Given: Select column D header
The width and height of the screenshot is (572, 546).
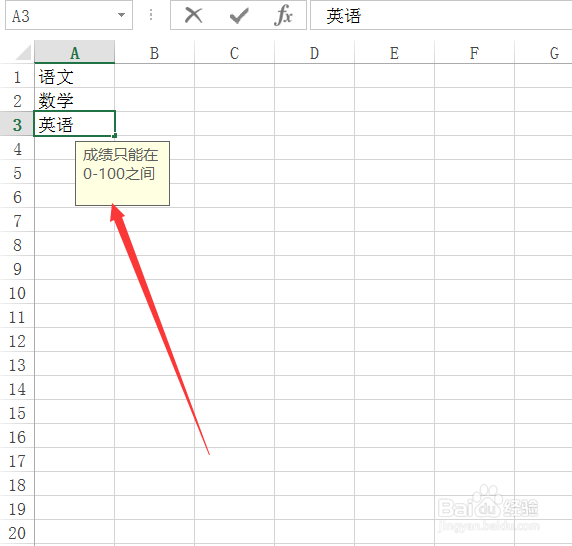Looking at the screenshot, I should (x=314, y=52).
